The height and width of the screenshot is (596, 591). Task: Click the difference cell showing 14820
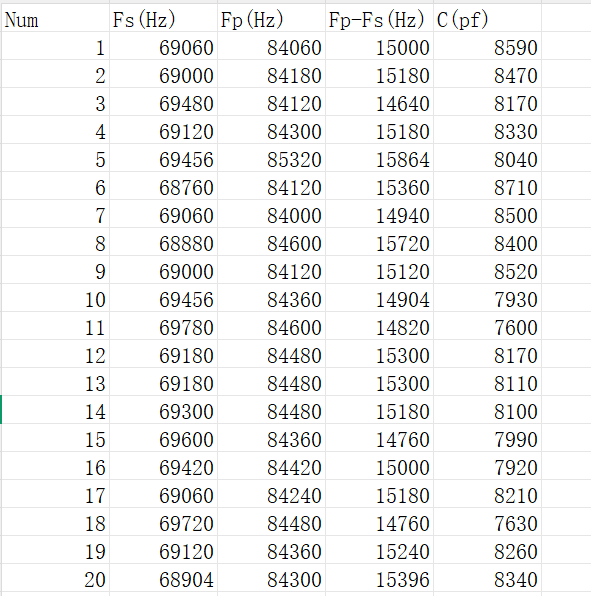coord(379,326)
